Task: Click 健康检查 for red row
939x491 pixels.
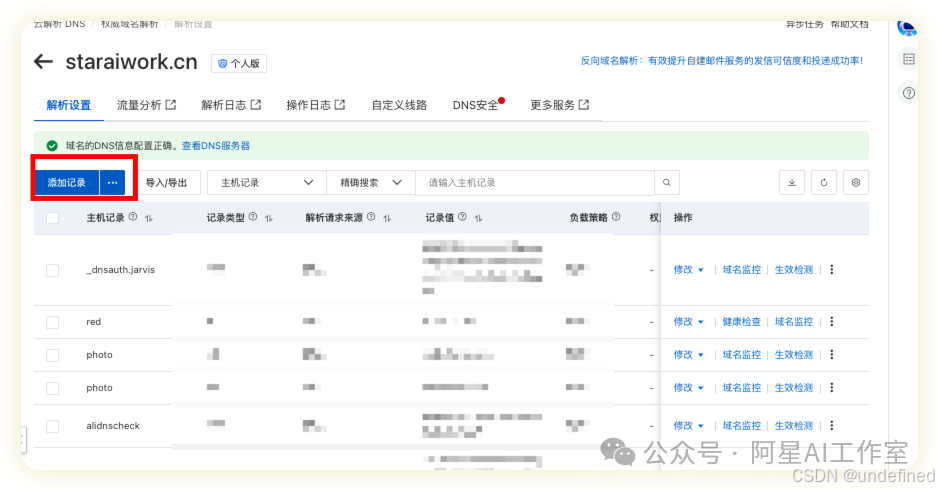Action: pos(741,322)
